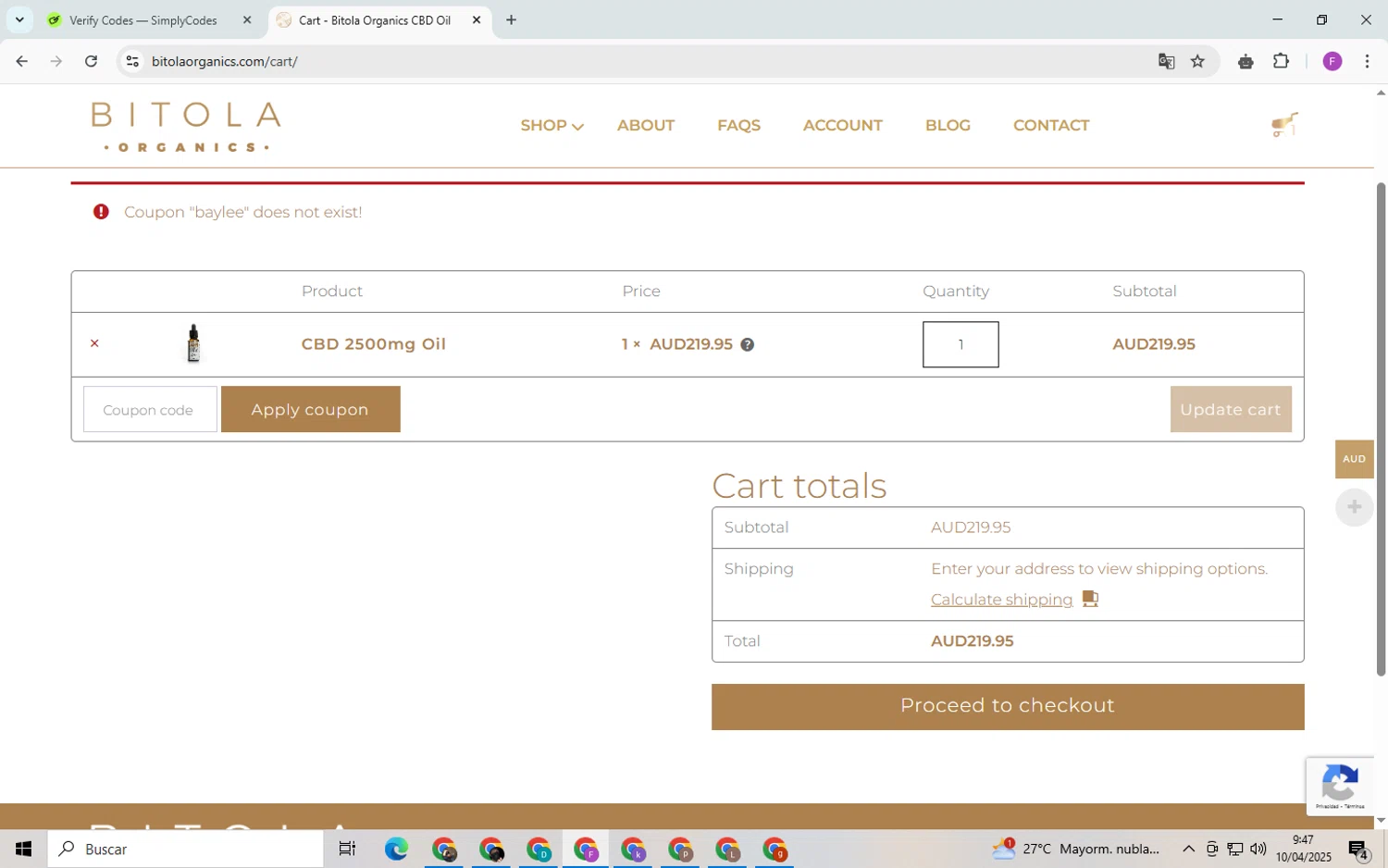Click the AUD219.95 subtotal in product row
Viewport: 1388px width, 868px height.
click(x=1154, y=344)
